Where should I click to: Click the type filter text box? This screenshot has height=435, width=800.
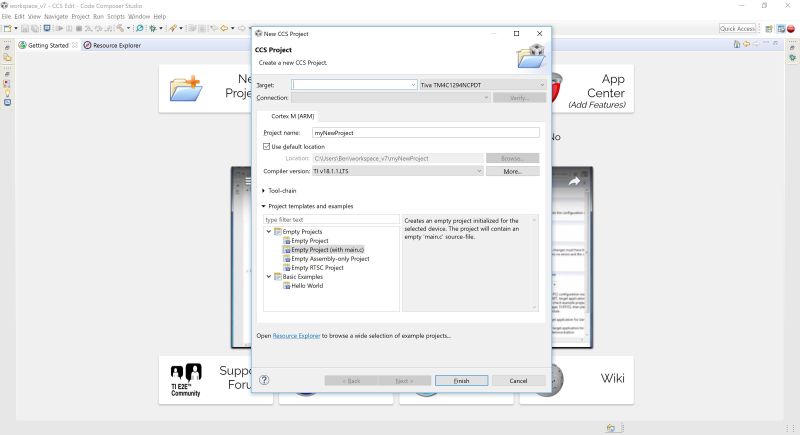[331, 220]
